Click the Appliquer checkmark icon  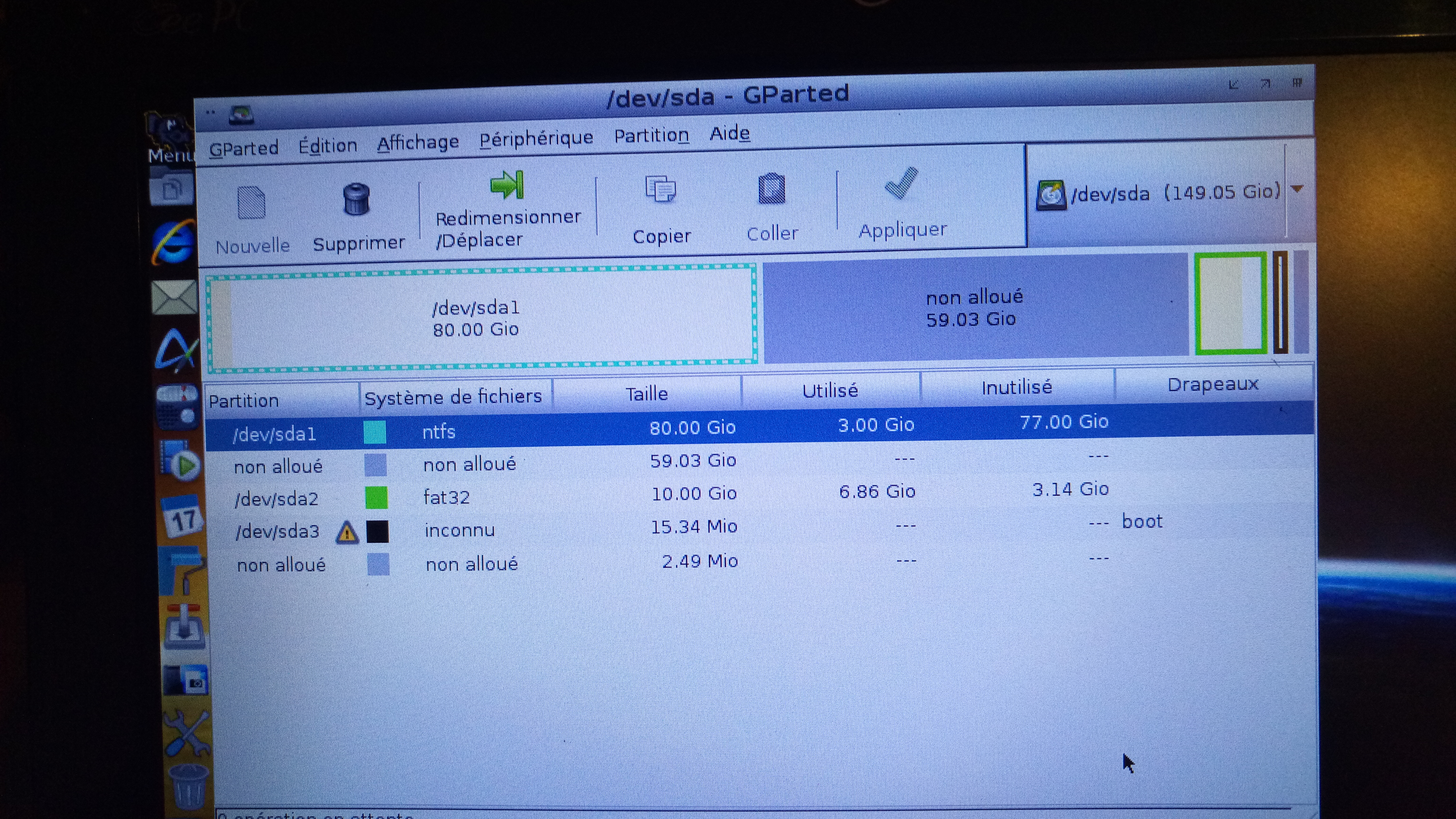pyautogui.click(x=901, y=183)
